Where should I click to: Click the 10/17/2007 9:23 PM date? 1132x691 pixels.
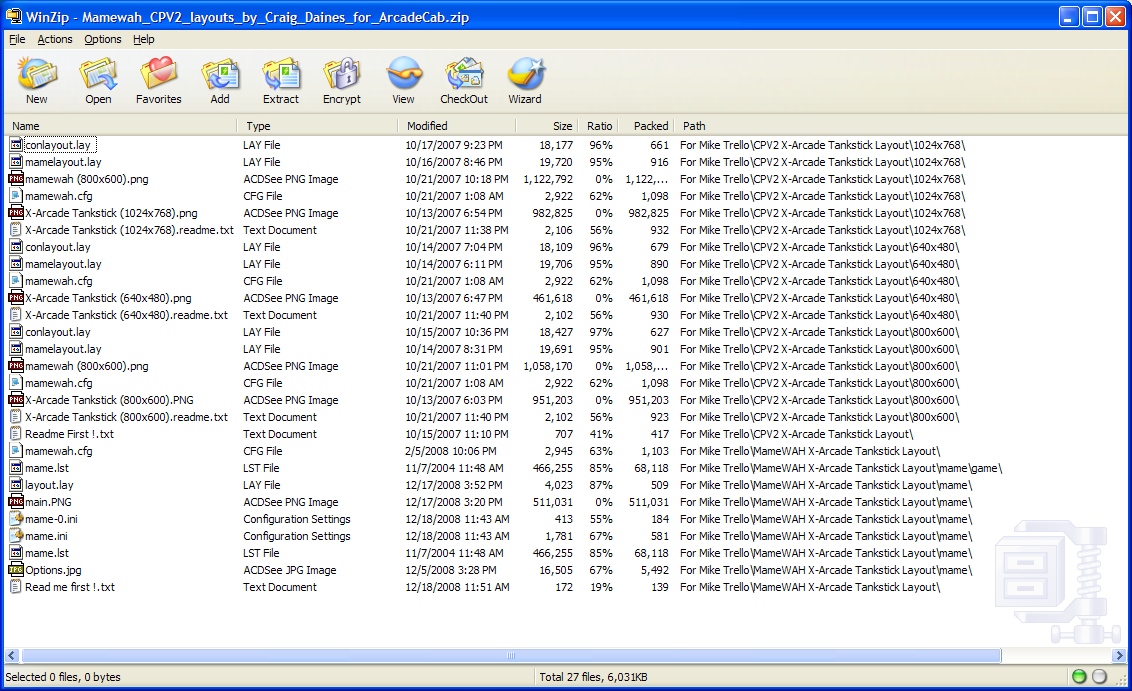coord(453,145)
